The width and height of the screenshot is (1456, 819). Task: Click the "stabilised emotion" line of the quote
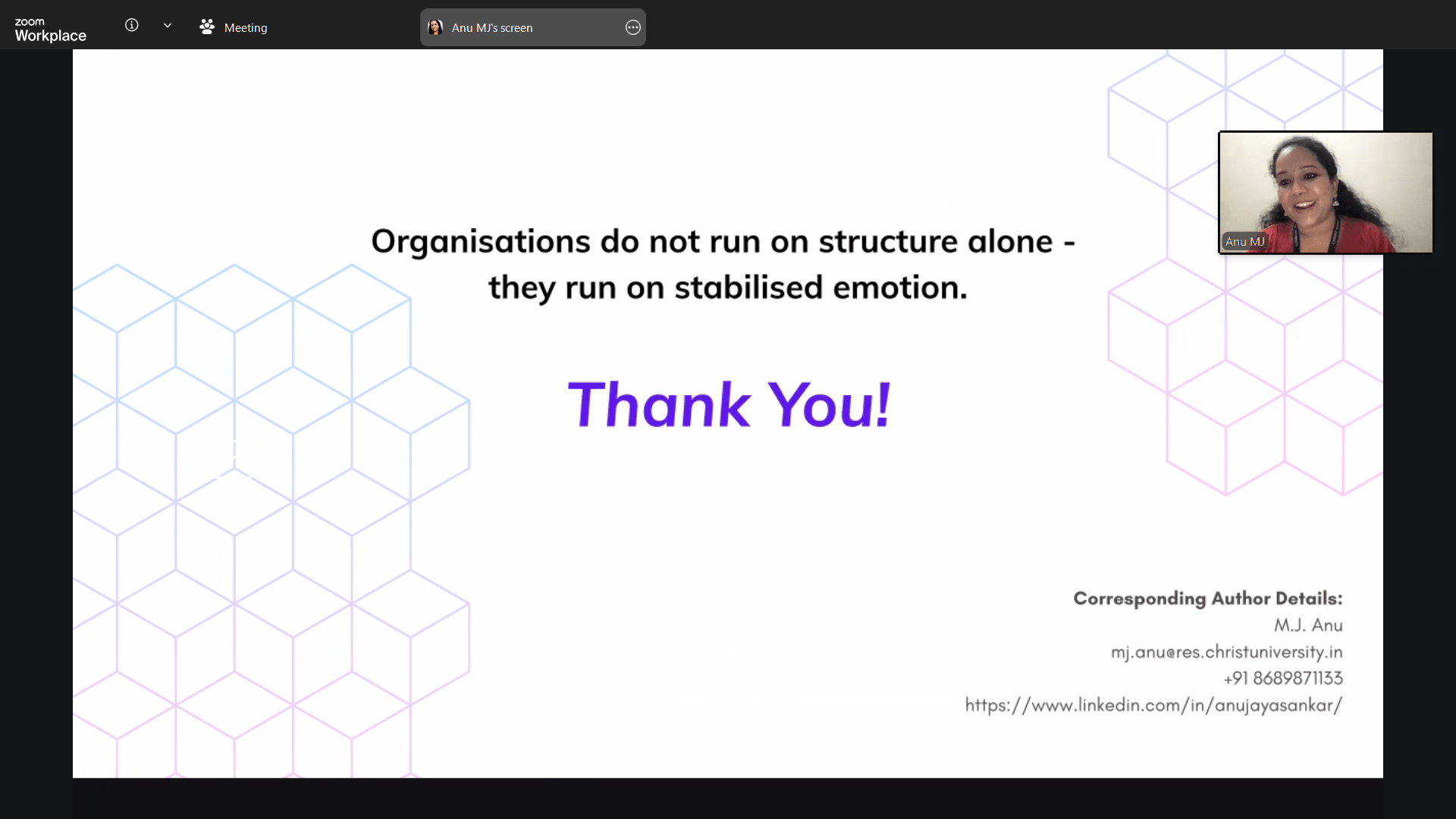click(x=728, y=287)
